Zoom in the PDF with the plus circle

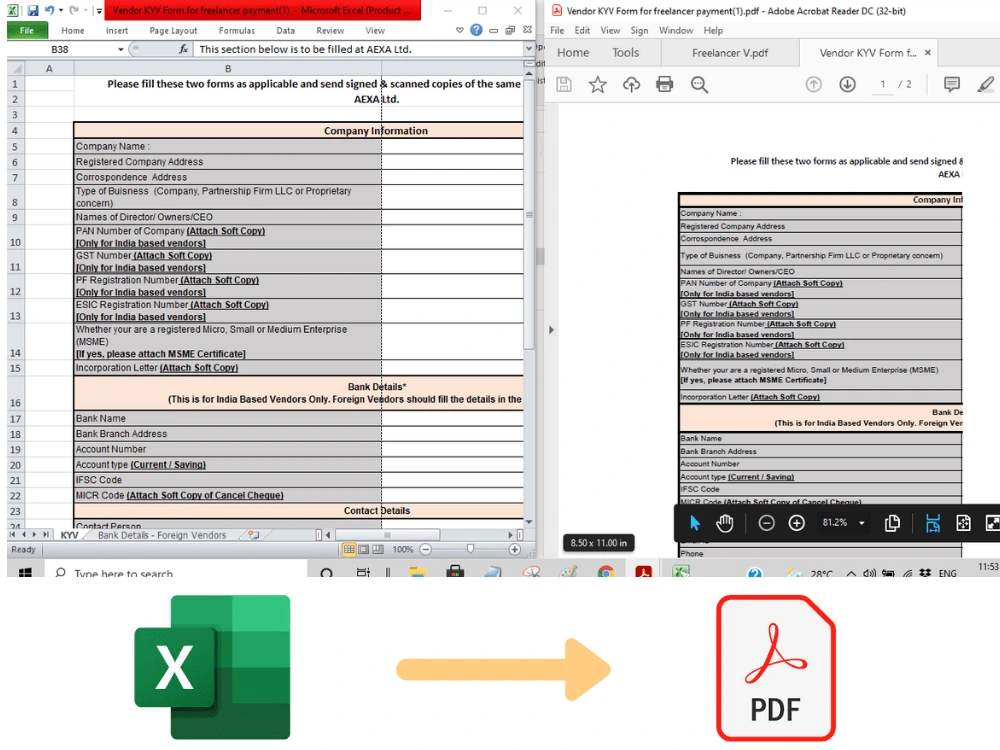click(x=796, y=523)
